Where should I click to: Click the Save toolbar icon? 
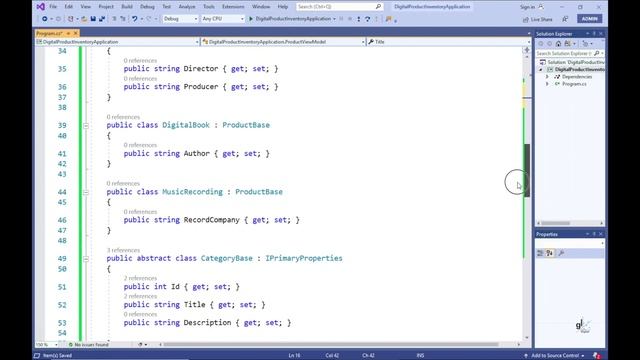coord(93,19)
